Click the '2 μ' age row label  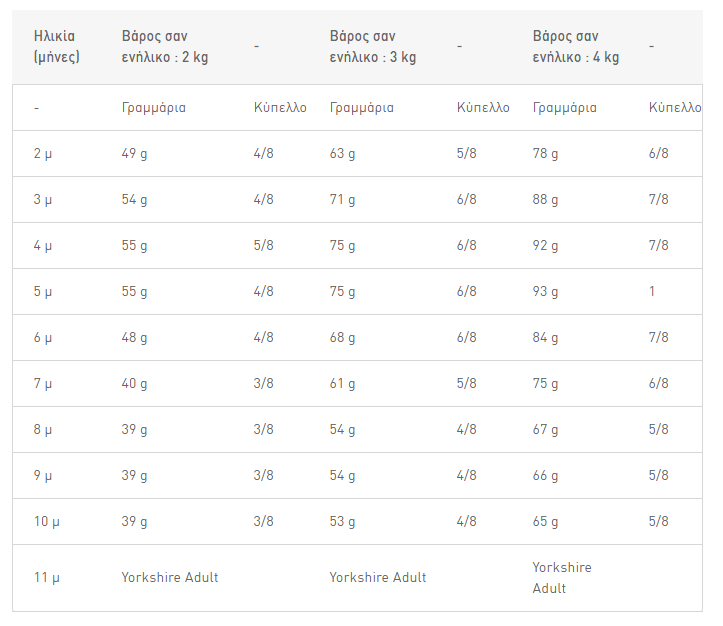(42, 153)
